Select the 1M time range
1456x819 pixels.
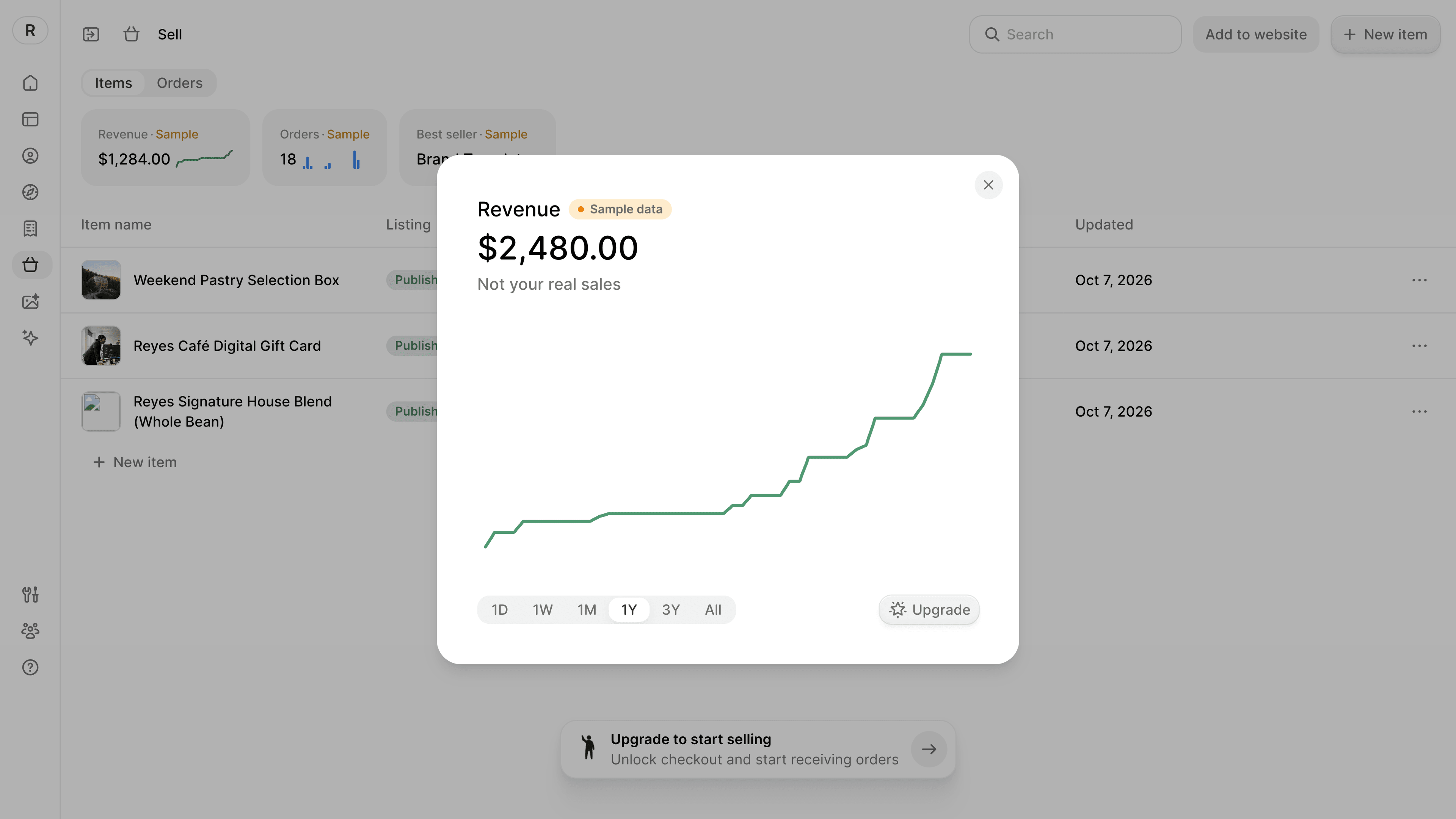click(587, 610)
